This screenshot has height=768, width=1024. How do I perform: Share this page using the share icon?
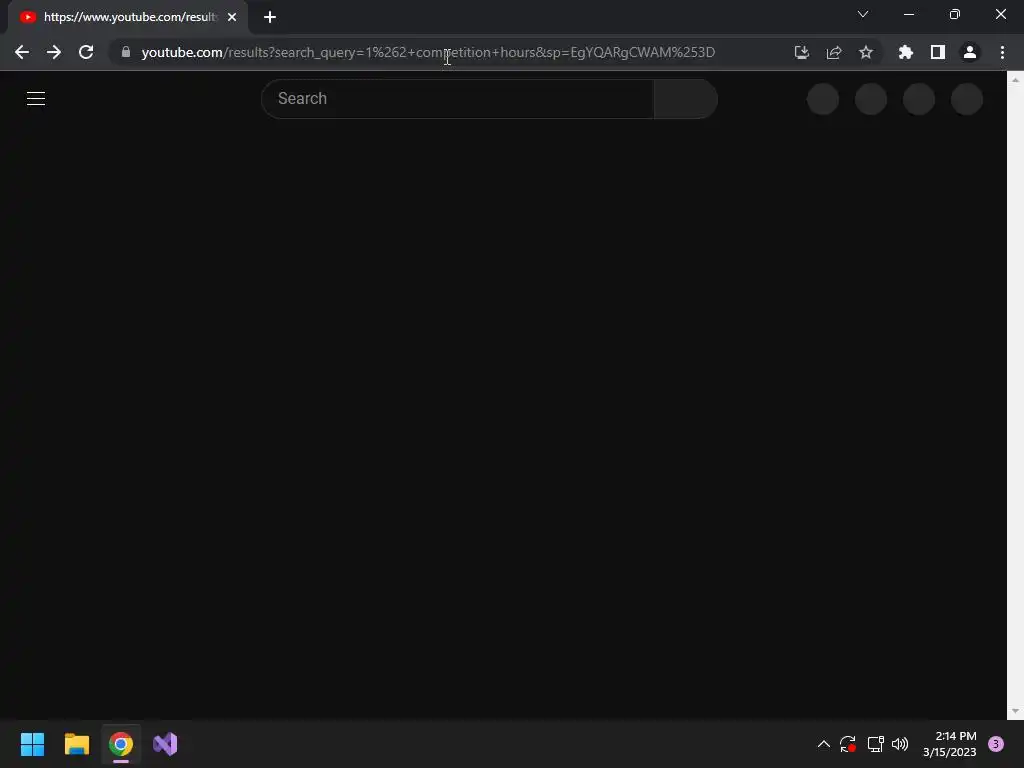834,52
